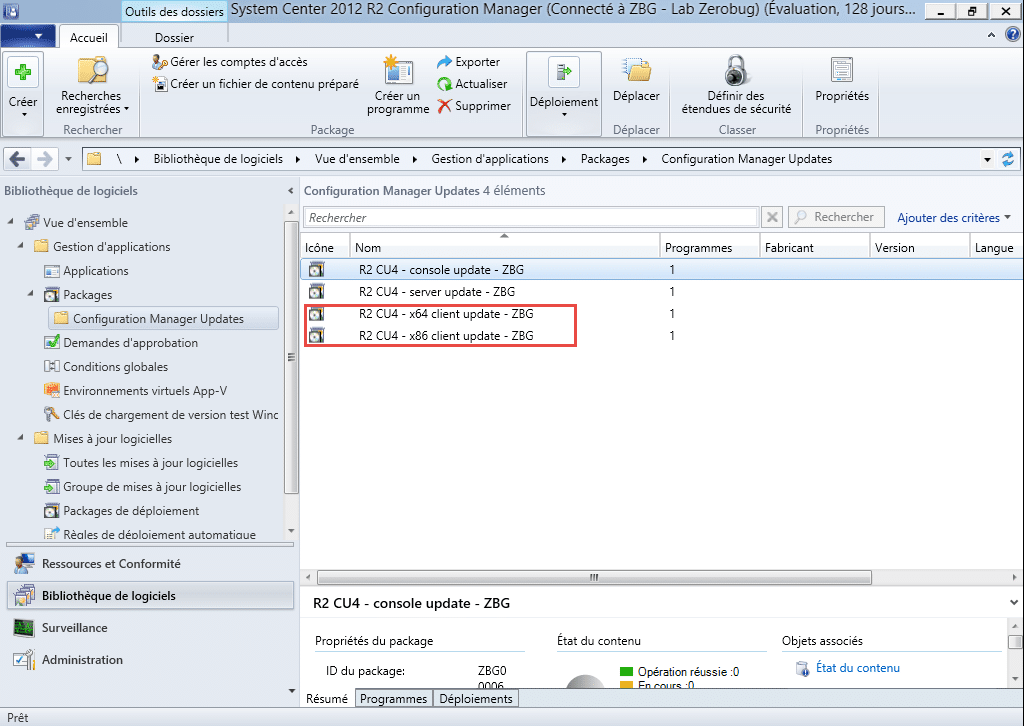
Task: Click the Déplacer folder icon
Action: tap(636, 71)
